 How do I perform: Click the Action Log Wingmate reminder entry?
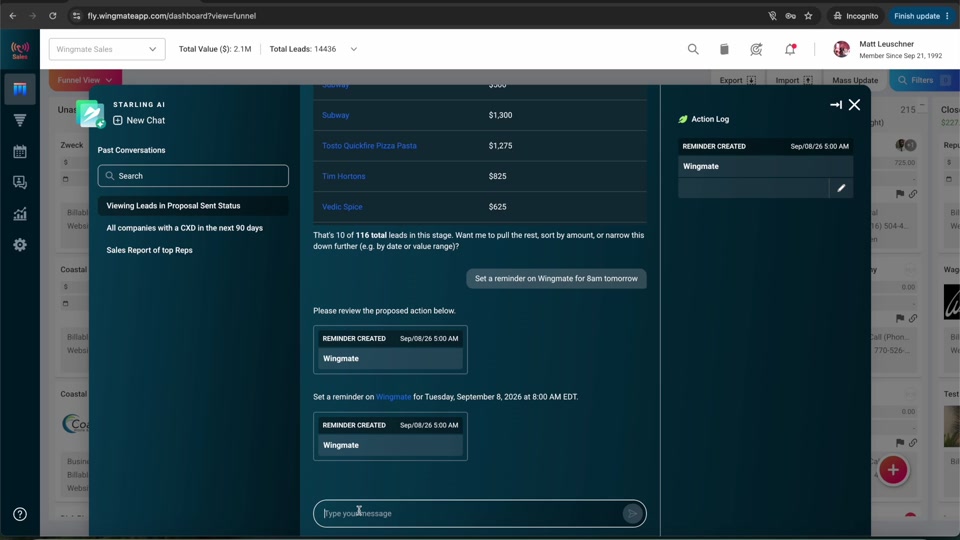click(x=765, y=167)
